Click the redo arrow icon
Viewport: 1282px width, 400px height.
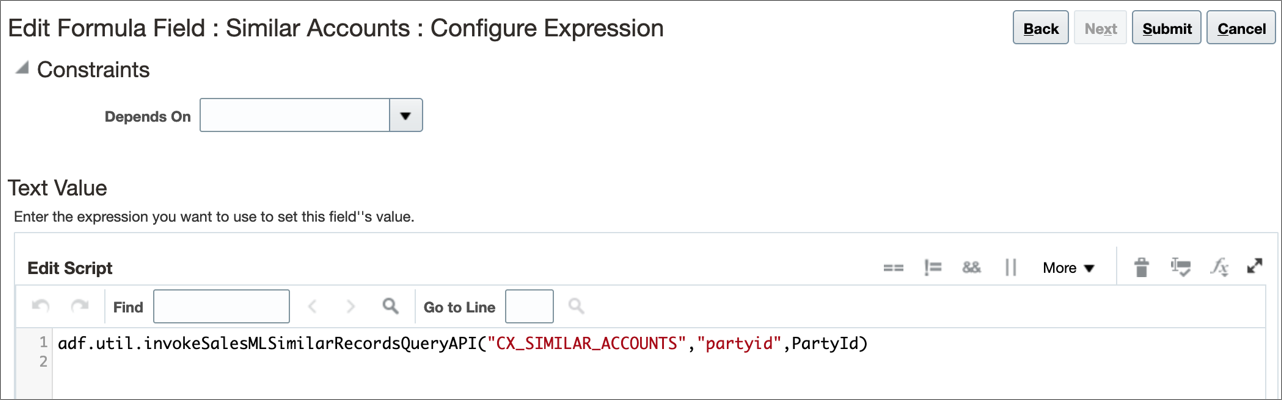click(79, 306)
